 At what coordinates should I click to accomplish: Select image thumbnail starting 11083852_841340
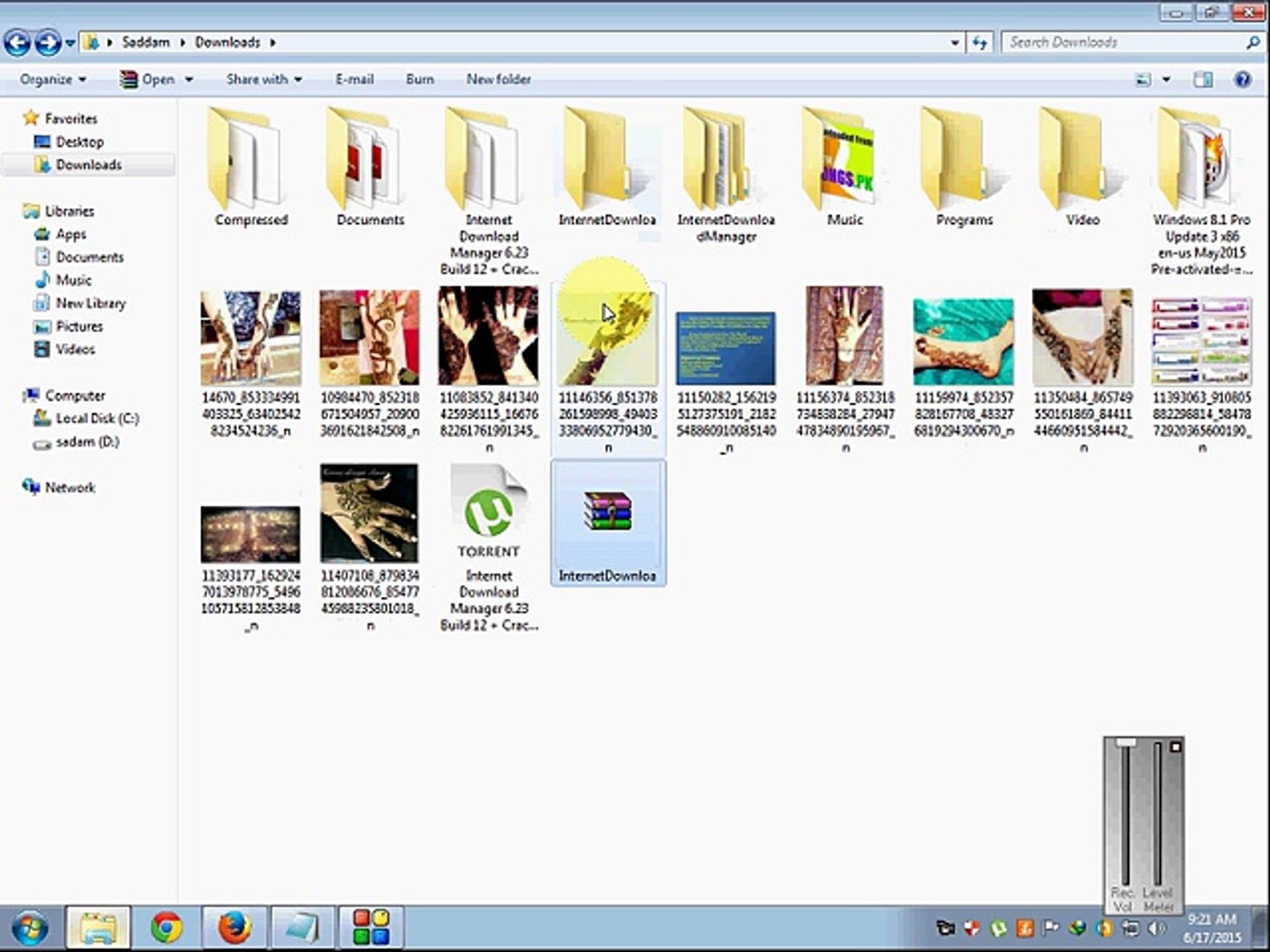489,337
